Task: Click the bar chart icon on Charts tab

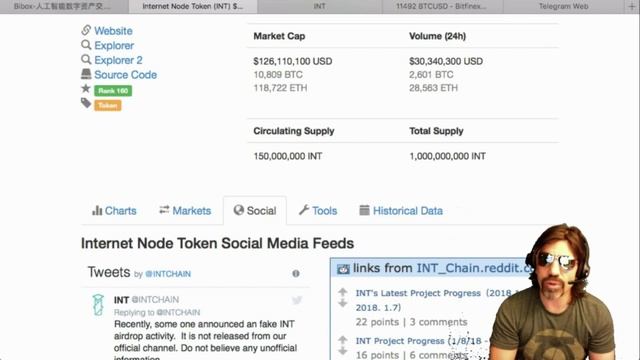Action: pyautogui.click(x=97, y=210)
